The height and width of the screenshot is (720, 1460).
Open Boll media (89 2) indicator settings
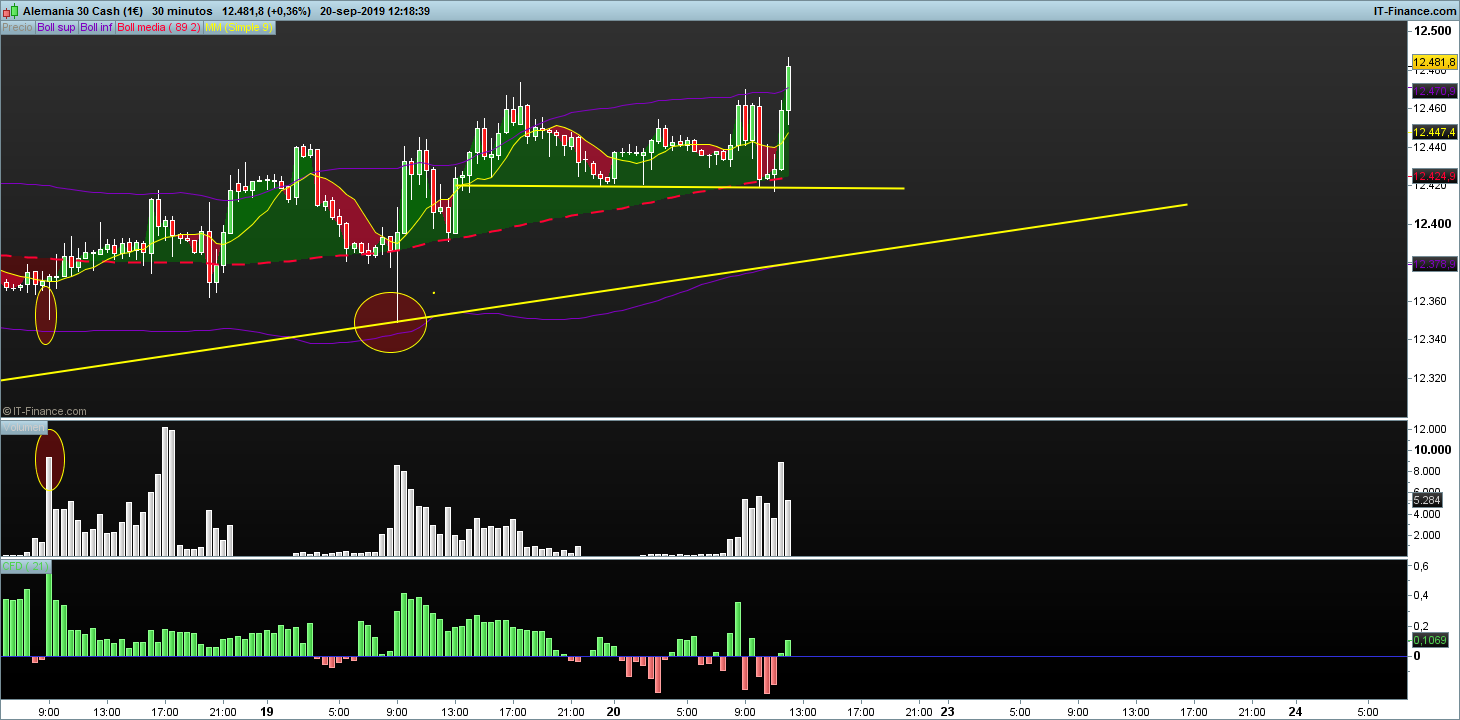tap(159, 28)
